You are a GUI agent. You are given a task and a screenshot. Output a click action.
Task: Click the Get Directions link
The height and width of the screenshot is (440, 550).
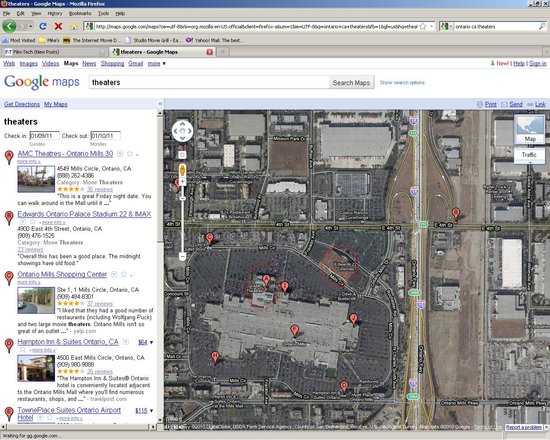tap(22, 104)
